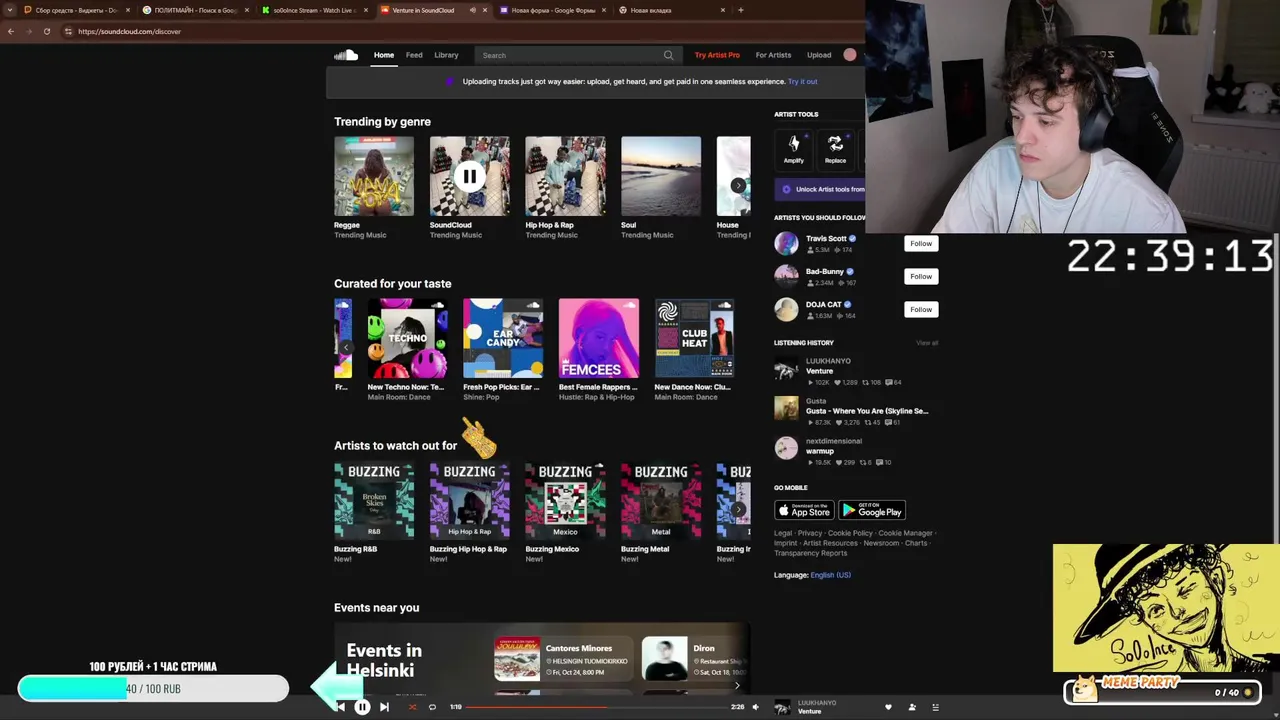1280x720 pixels.
Task: Switch to the ПОЛИТМАЙН search tab
Action: [x=195, y=10]
